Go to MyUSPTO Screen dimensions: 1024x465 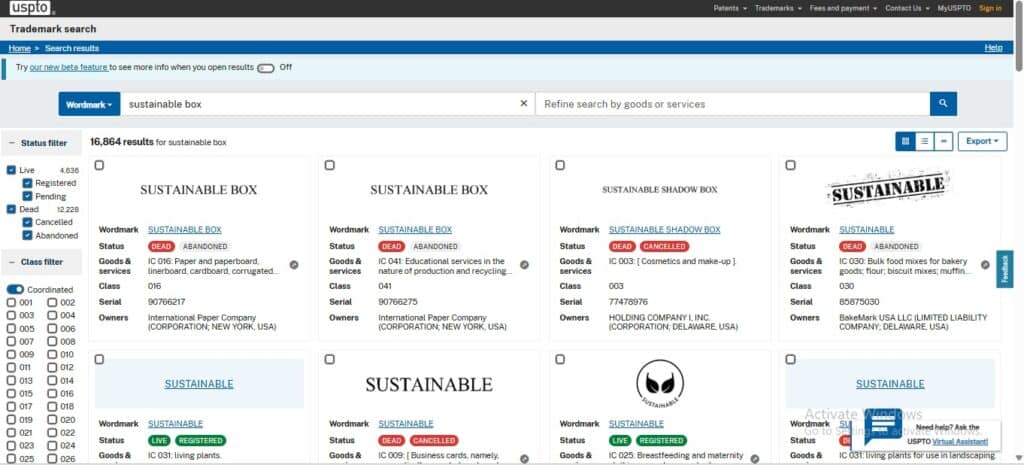point(954,8)
